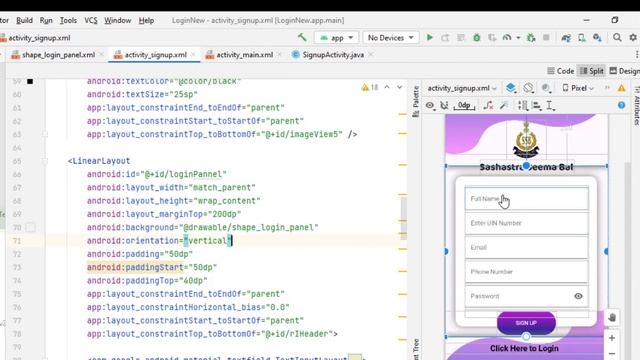
Task: Expand more design toolbar options chevron
Action: [x=607, y=88]
